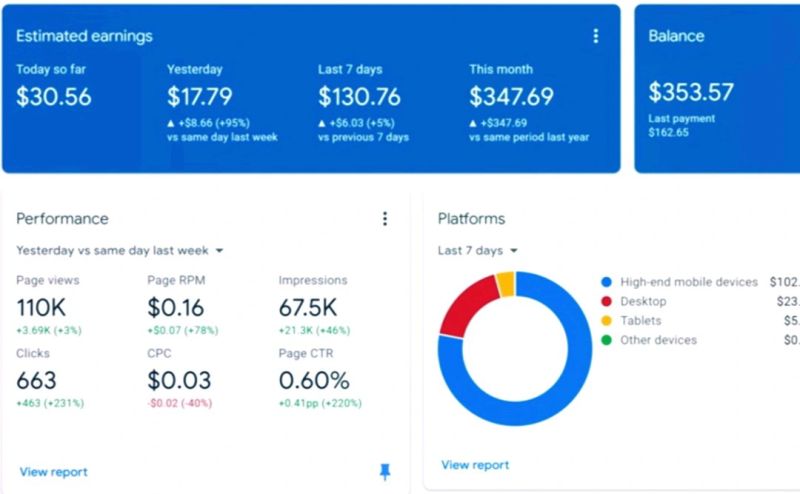Image resolution: width=800 pixels, height=494 pixels.
Task: Click the pin icon in the Performance card
Action: [385, 472]
